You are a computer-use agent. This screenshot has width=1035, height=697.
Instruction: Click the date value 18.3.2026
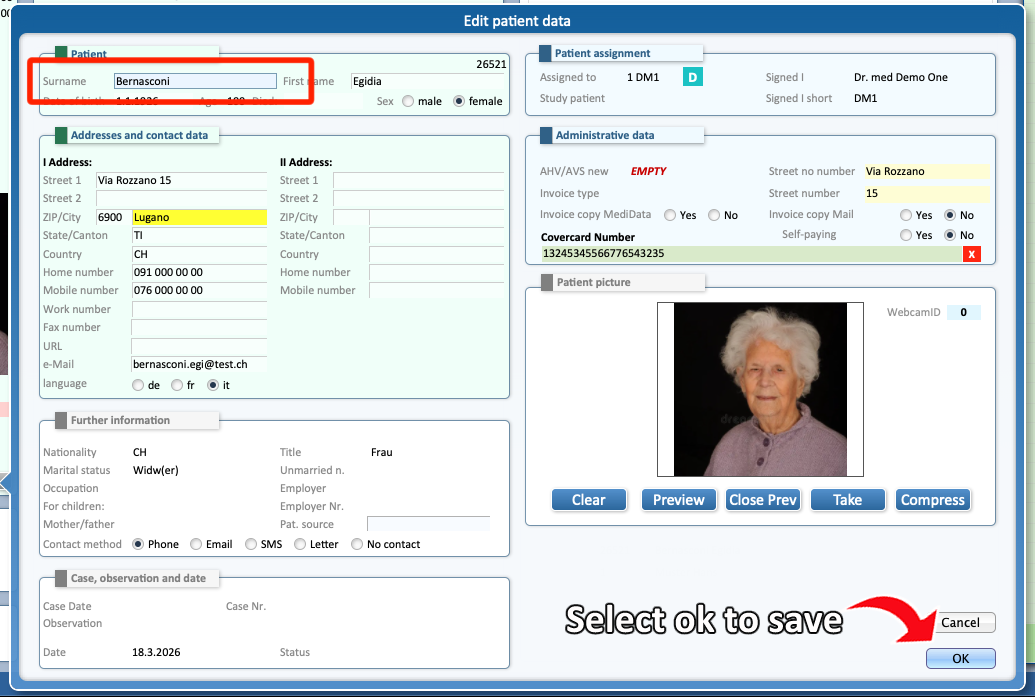coord(156,652)
